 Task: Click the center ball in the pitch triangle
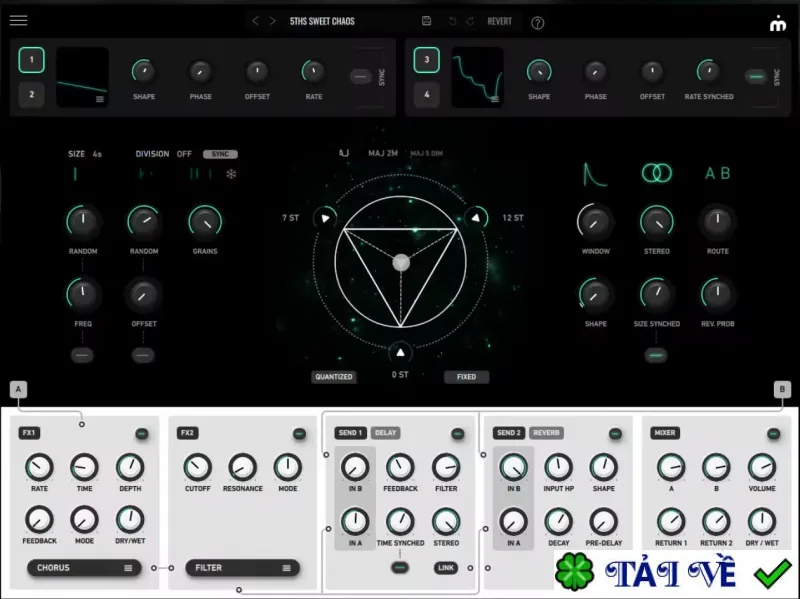(x=401, y=262)
